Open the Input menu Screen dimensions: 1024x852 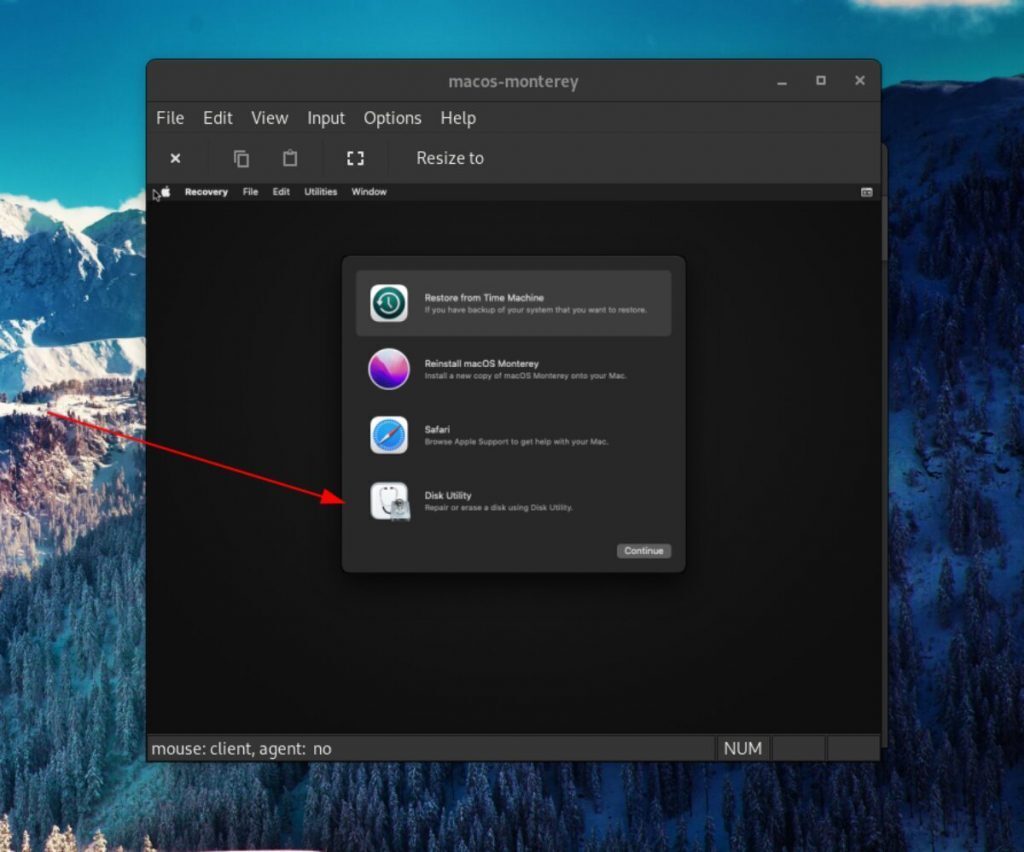(x=325, y=118)
